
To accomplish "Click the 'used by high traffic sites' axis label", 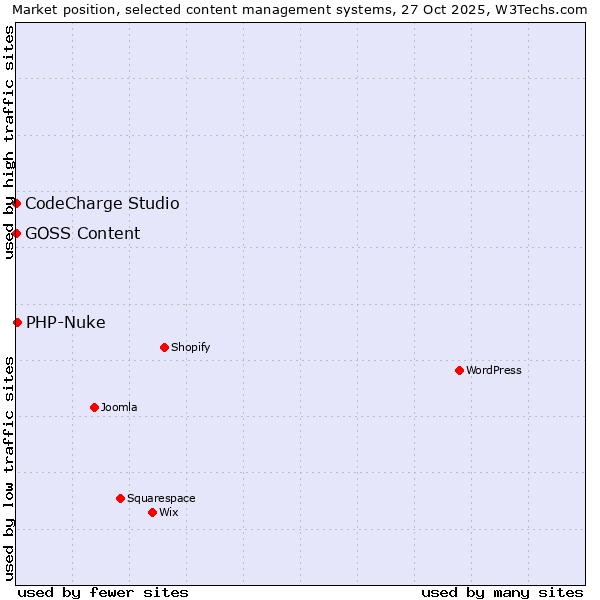I will click(9, 142).
